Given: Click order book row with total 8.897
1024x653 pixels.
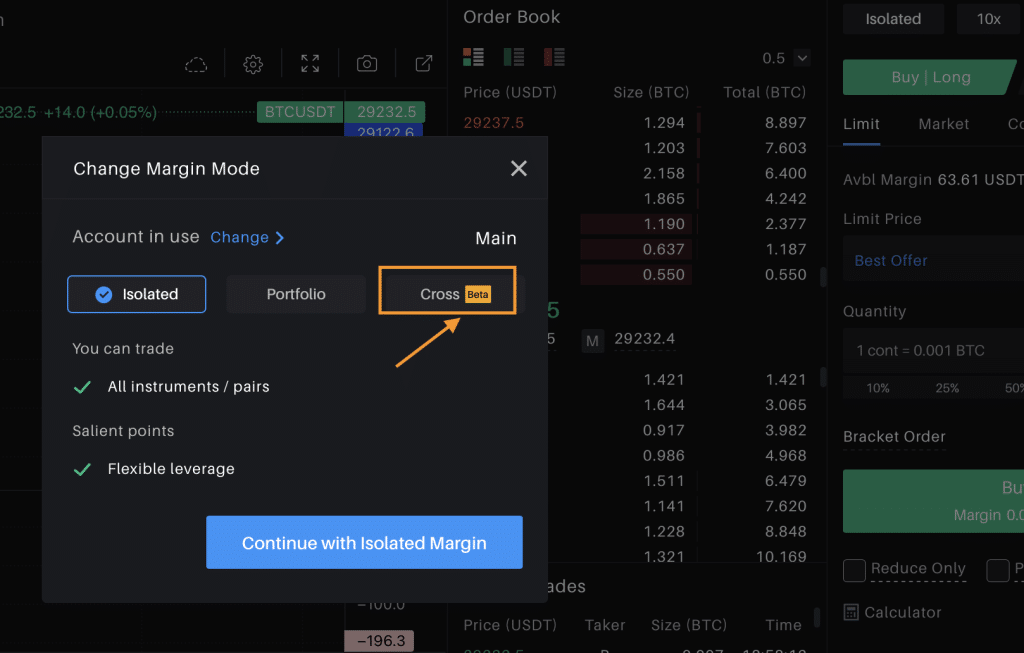Looking at the screenshot, I should [x=635, y=123].
